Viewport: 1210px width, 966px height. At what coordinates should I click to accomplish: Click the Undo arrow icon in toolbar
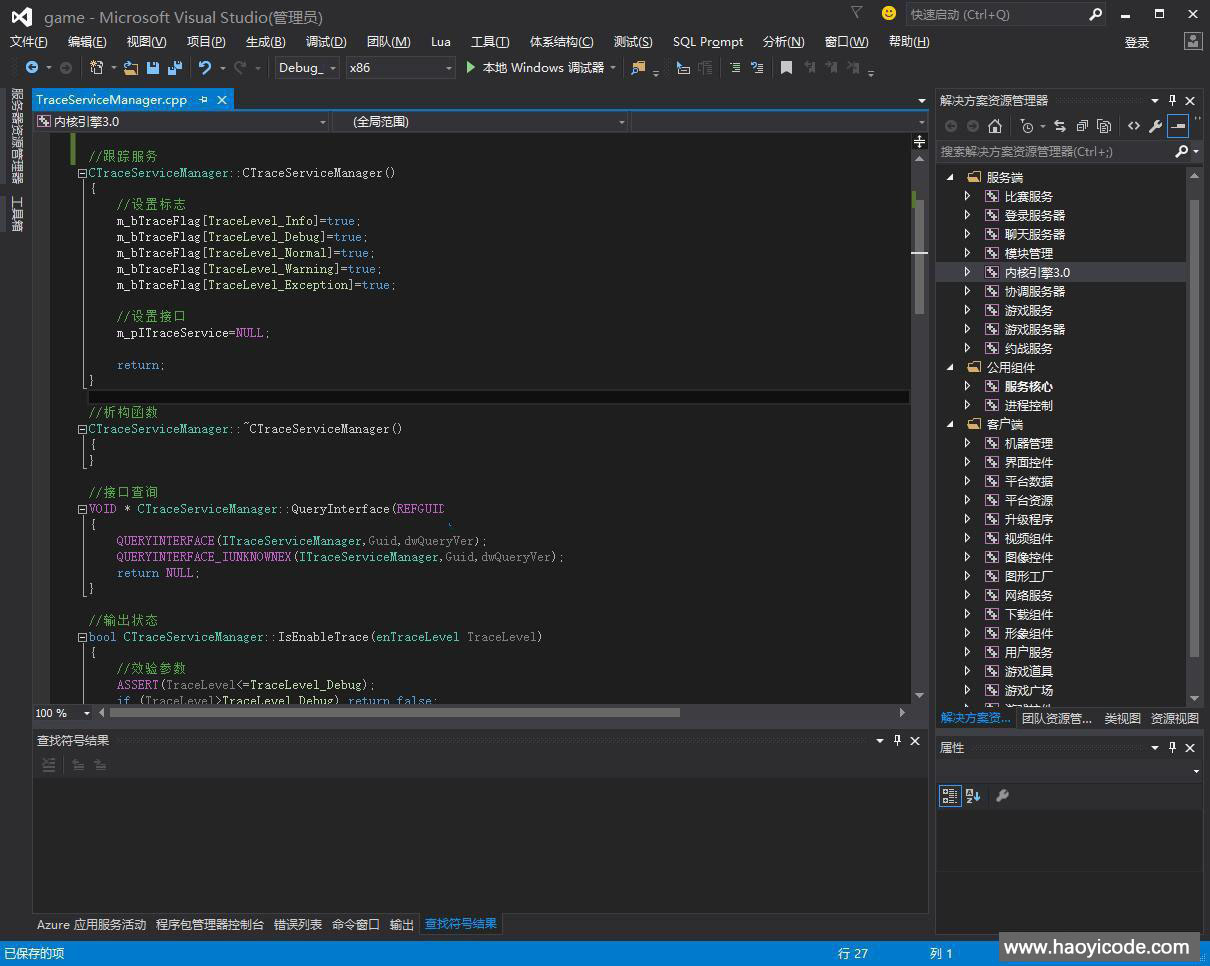(x=204, y=68)
